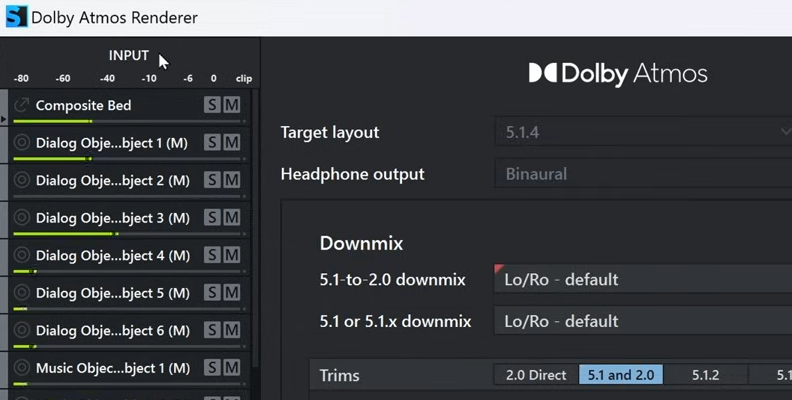Open the 5.1 or 5.1.x downmix dropdown
The image size is (792, 400).
[642, 321]
